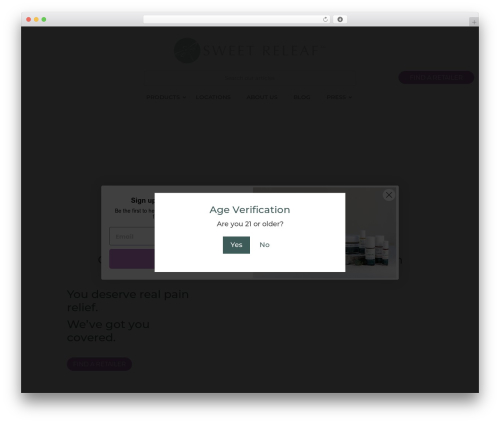Open the Blog menu item
500x423 pixels.
click(x=302, y=97)
